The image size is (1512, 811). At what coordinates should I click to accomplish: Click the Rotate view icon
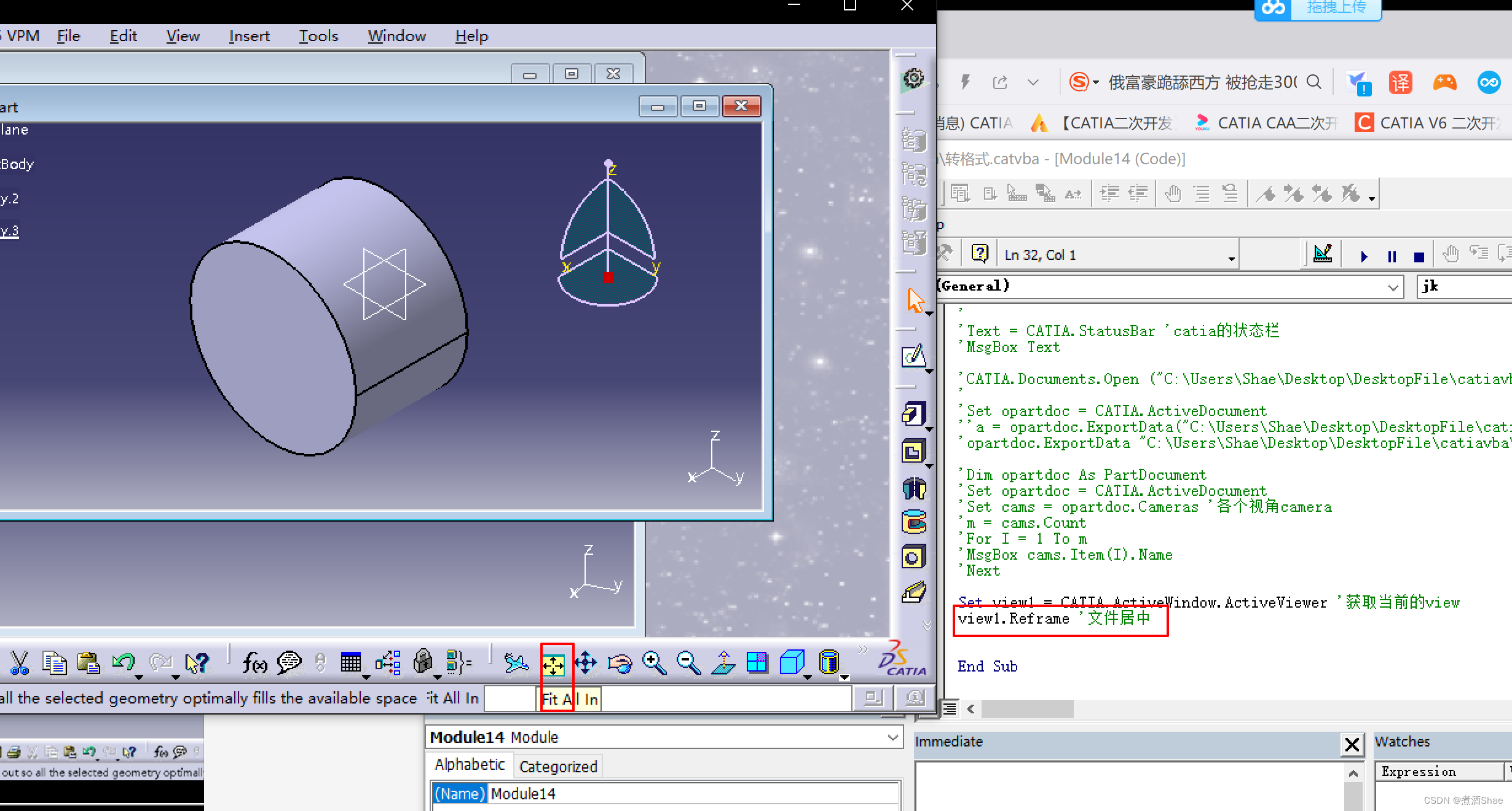click(620, 664)
